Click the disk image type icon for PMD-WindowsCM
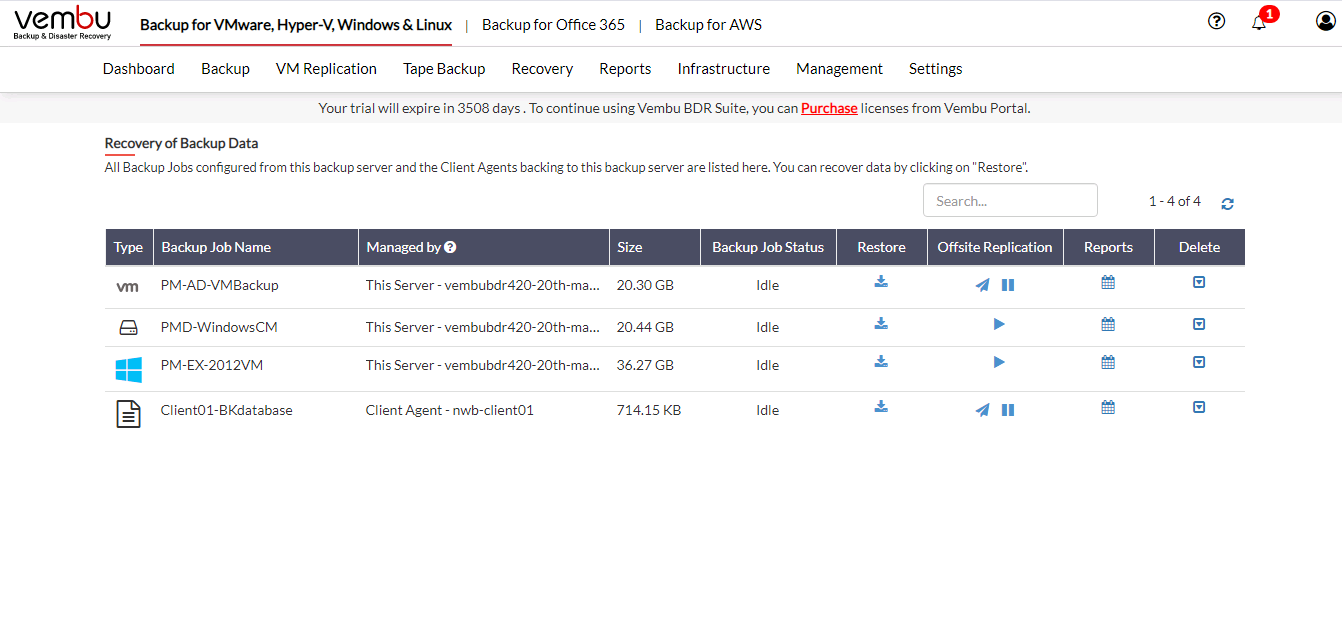 click(x=128, y=328)
